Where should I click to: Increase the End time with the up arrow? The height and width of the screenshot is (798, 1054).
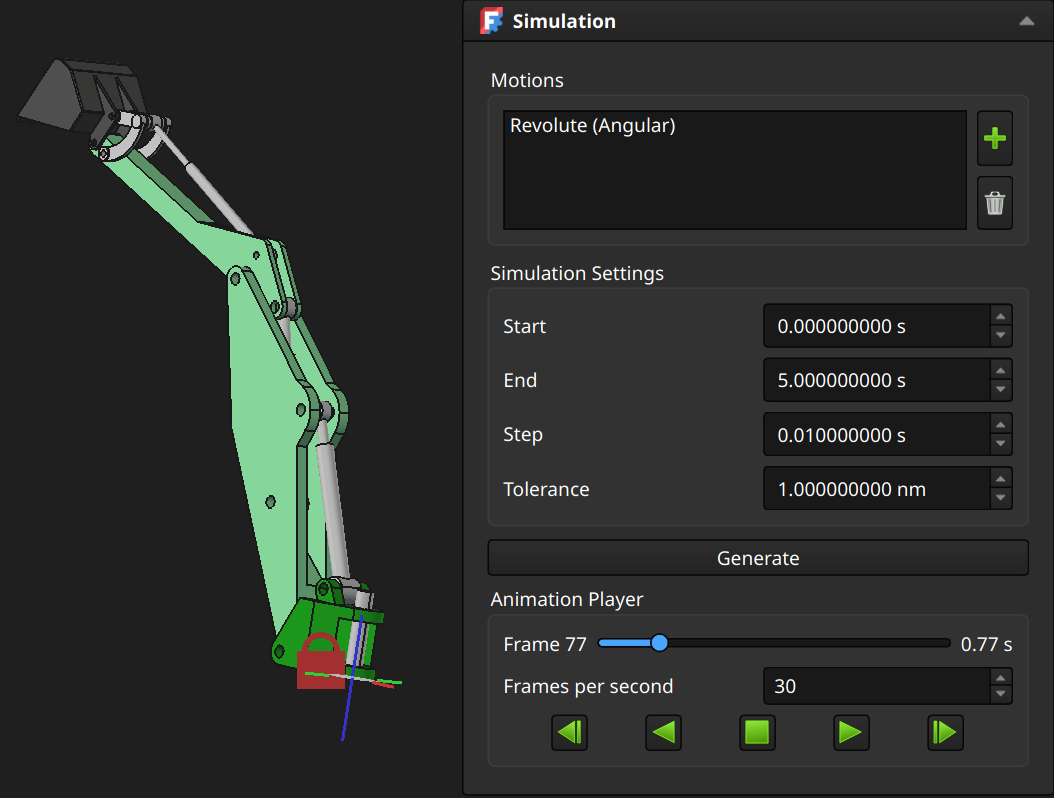(1001, 370)
